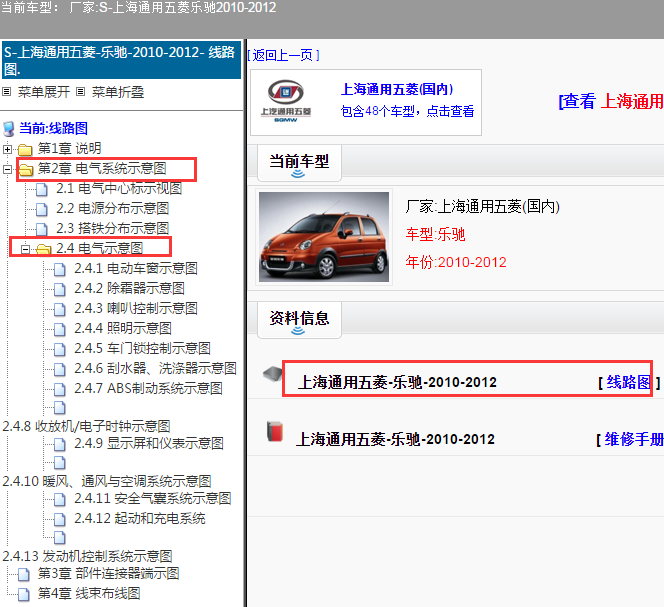
Task: Click the 当前:线路图 tree root label
Action: tap(53, 128)
